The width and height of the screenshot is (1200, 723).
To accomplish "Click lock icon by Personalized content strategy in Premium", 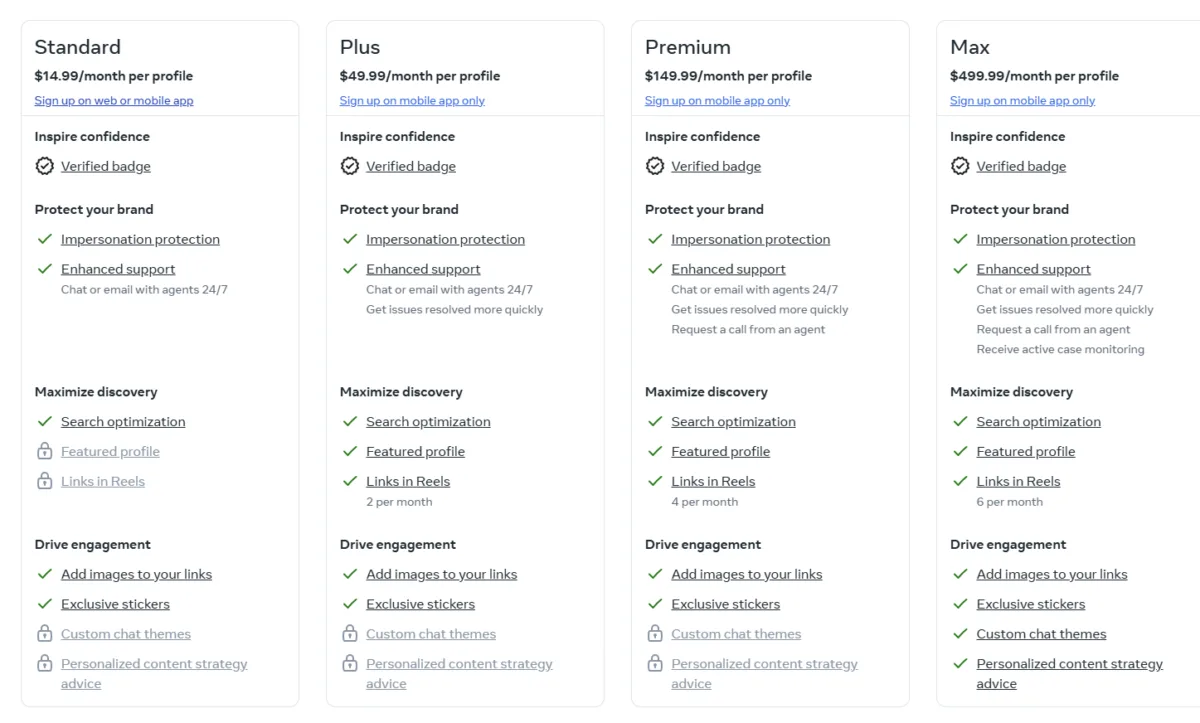I will [655, 663].
